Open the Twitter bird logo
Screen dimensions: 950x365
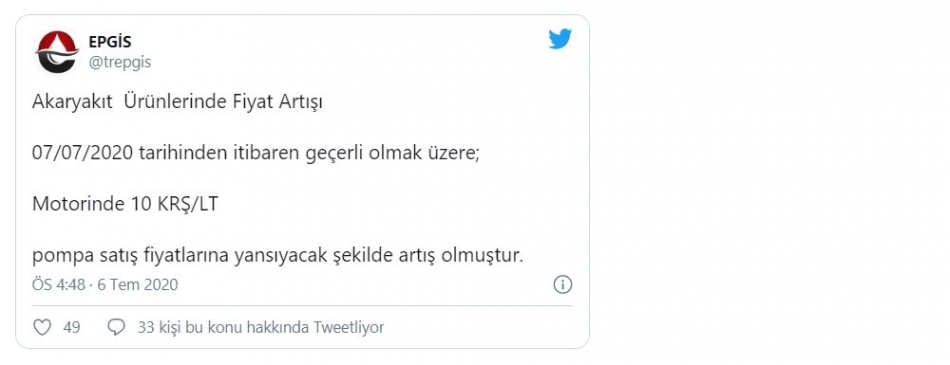(x=560, y=39)
